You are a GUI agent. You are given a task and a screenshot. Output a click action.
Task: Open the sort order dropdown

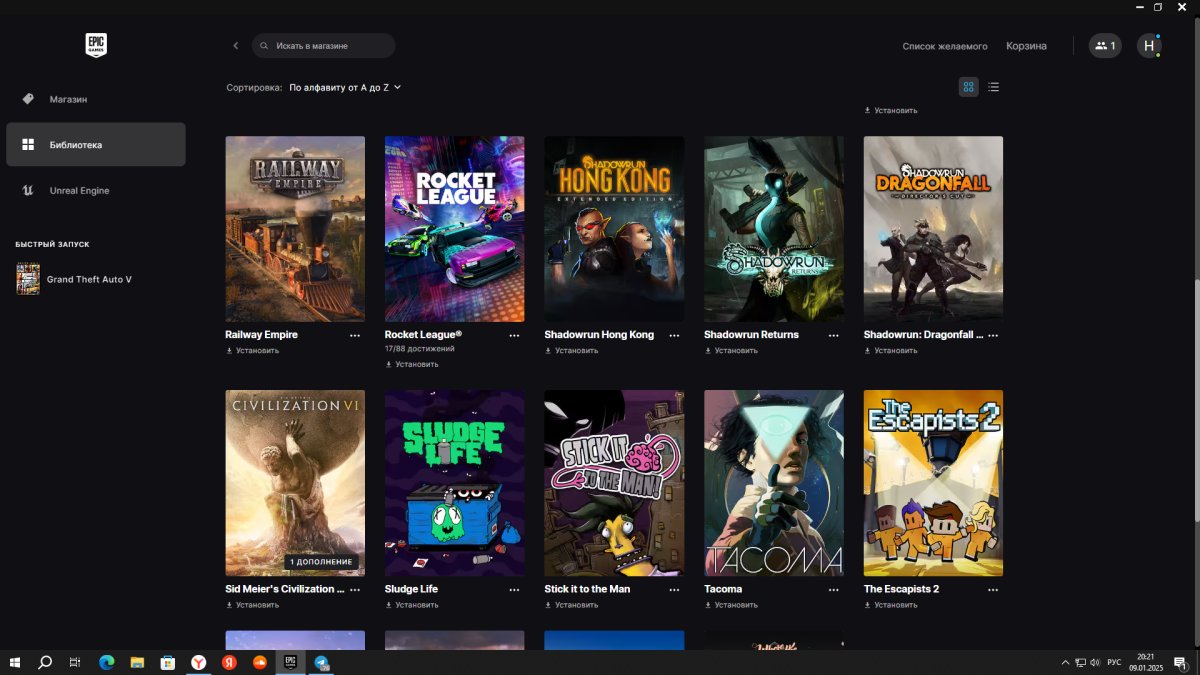(345, 88)
